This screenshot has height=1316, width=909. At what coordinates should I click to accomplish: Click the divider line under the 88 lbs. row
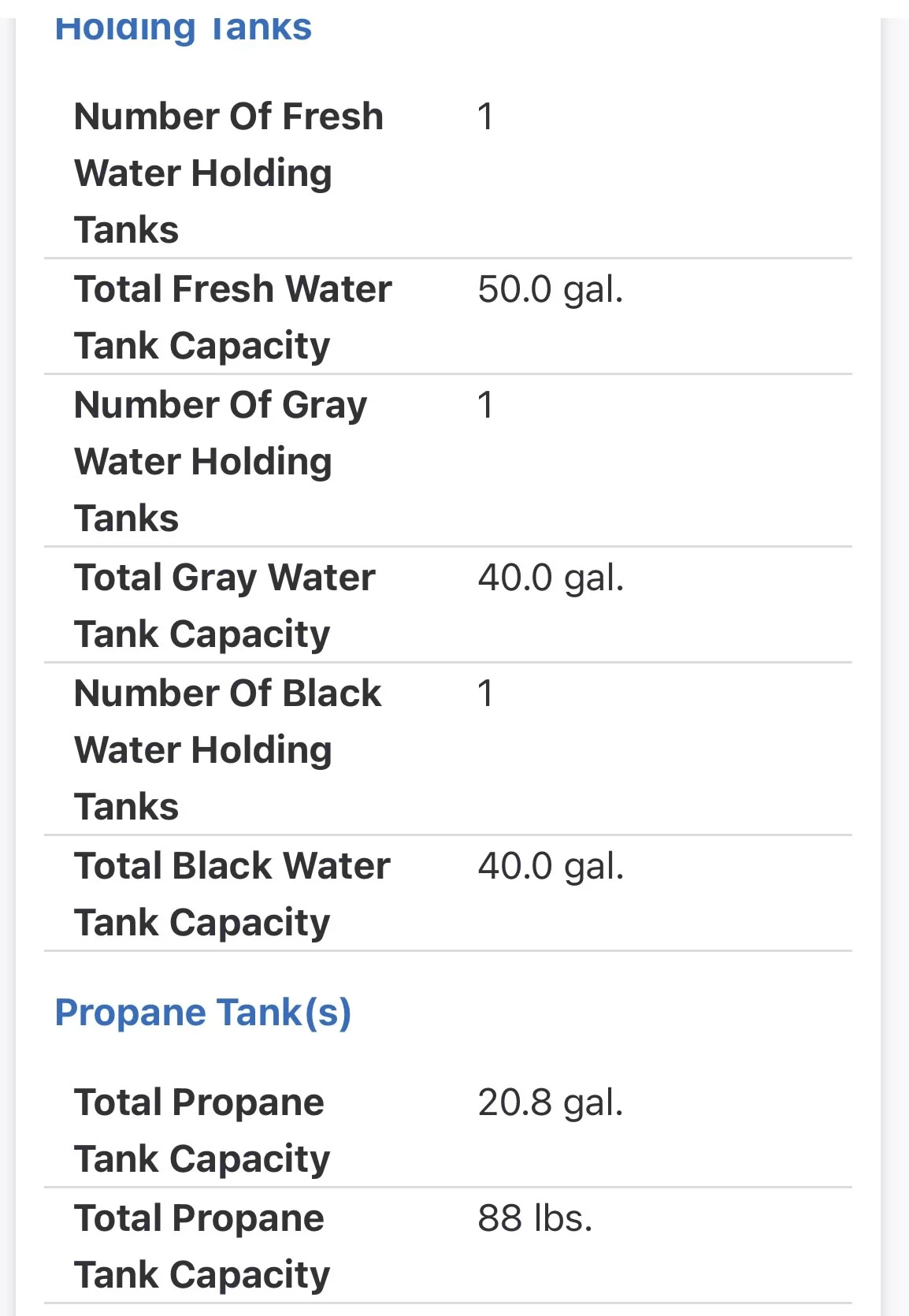[448, 1303]
